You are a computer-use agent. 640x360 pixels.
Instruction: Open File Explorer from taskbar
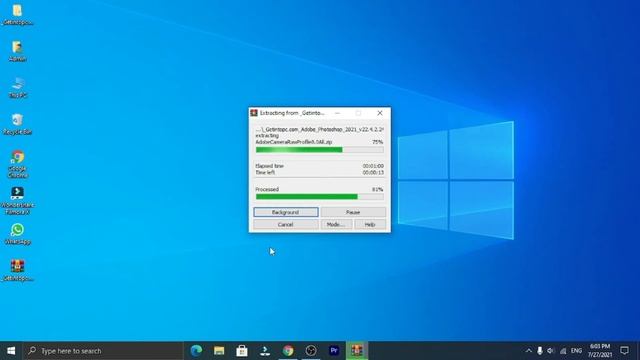pyautogui.click(x=219, y=351)
